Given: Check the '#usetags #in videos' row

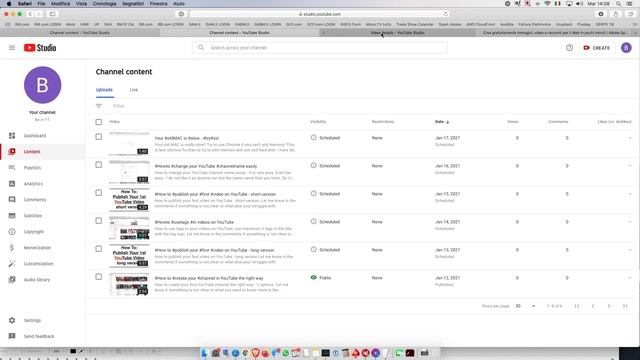Looking at the screenshot, I should 99,221.
